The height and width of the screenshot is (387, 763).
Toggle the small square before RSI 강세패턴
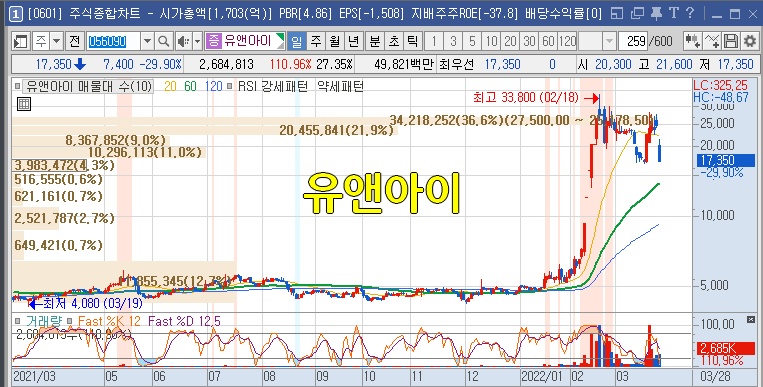point(230,87)
